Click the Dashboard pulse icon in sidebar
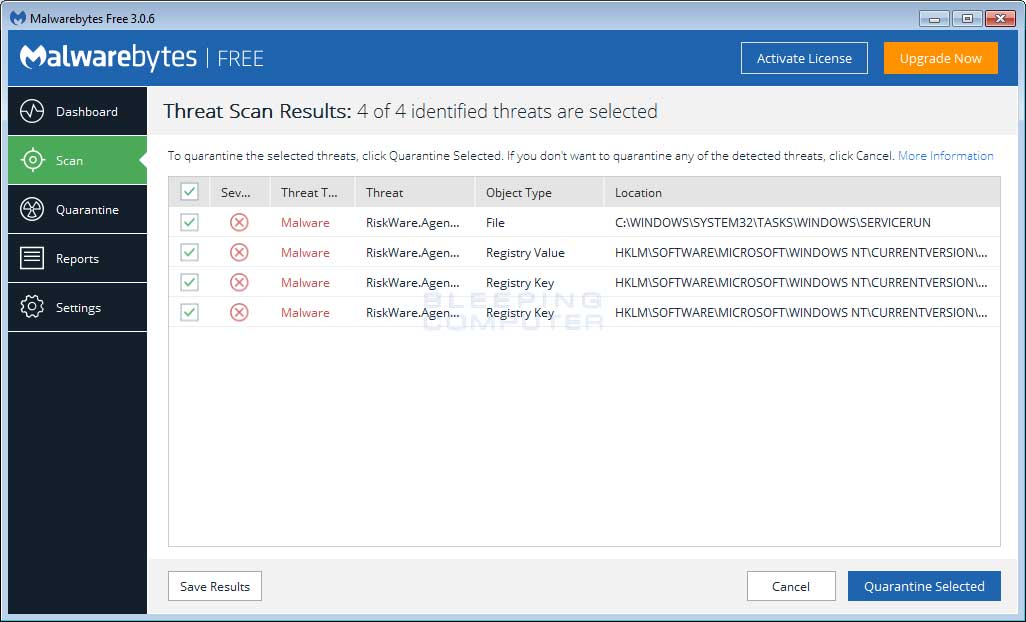 pos(32,111)
